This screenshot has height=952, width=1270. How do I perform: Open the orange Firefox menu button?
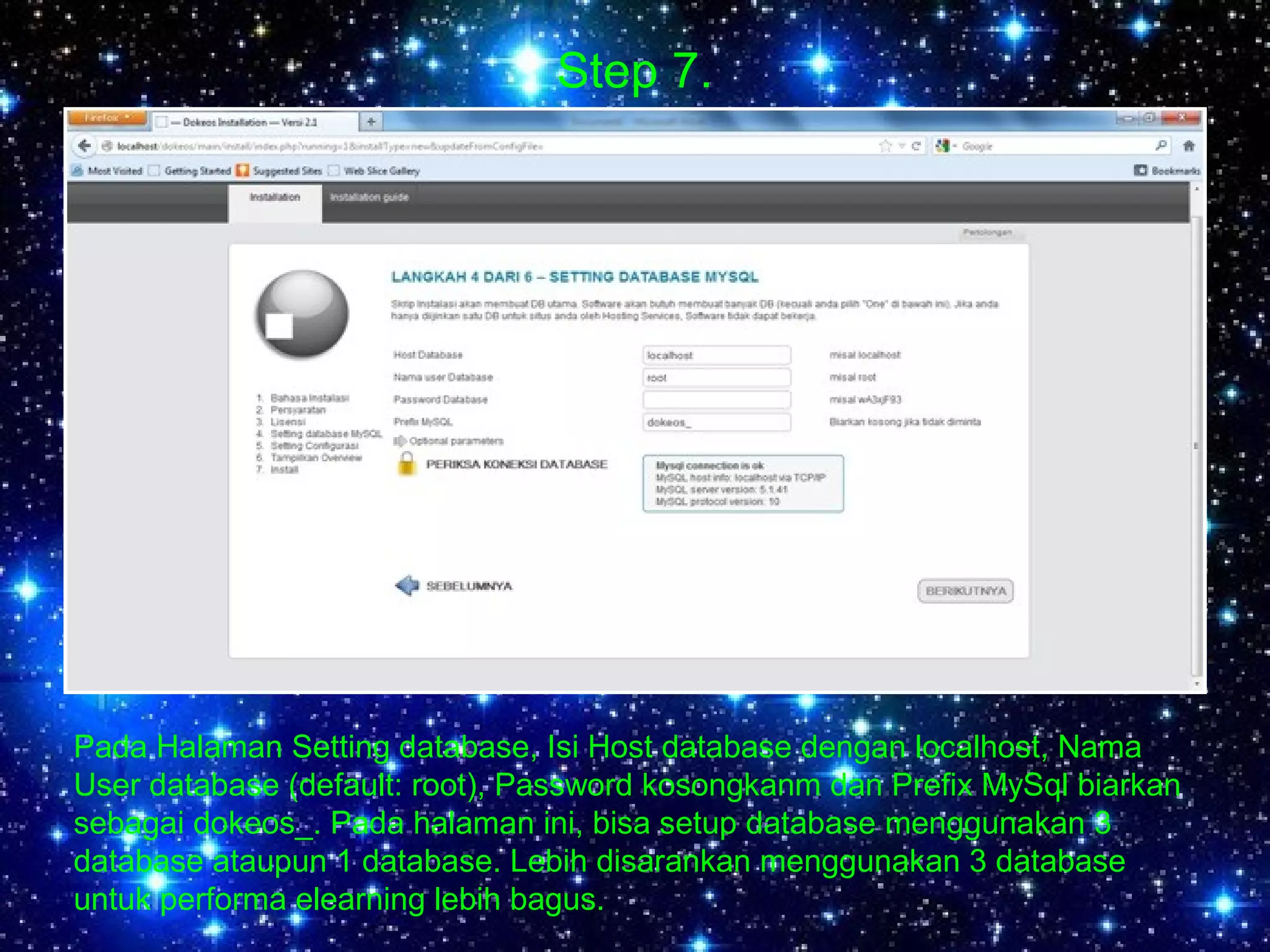click(108, 118)
